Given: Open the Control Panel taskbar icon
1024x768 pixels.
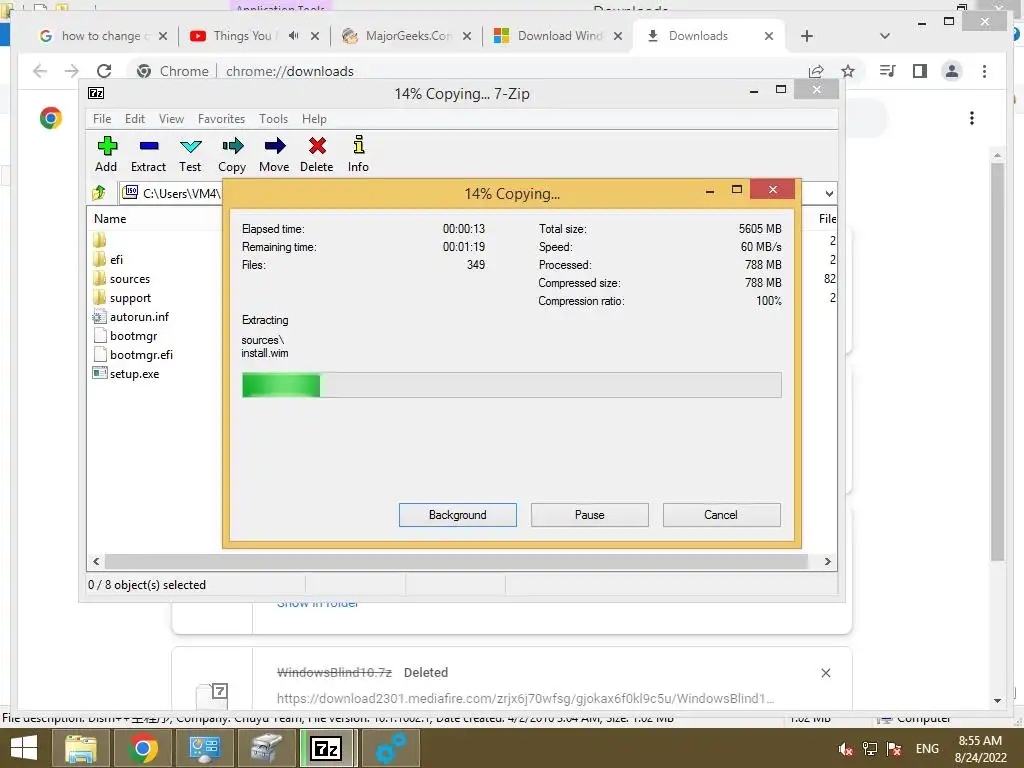Looking at the screenshot, I should [204, 748].
